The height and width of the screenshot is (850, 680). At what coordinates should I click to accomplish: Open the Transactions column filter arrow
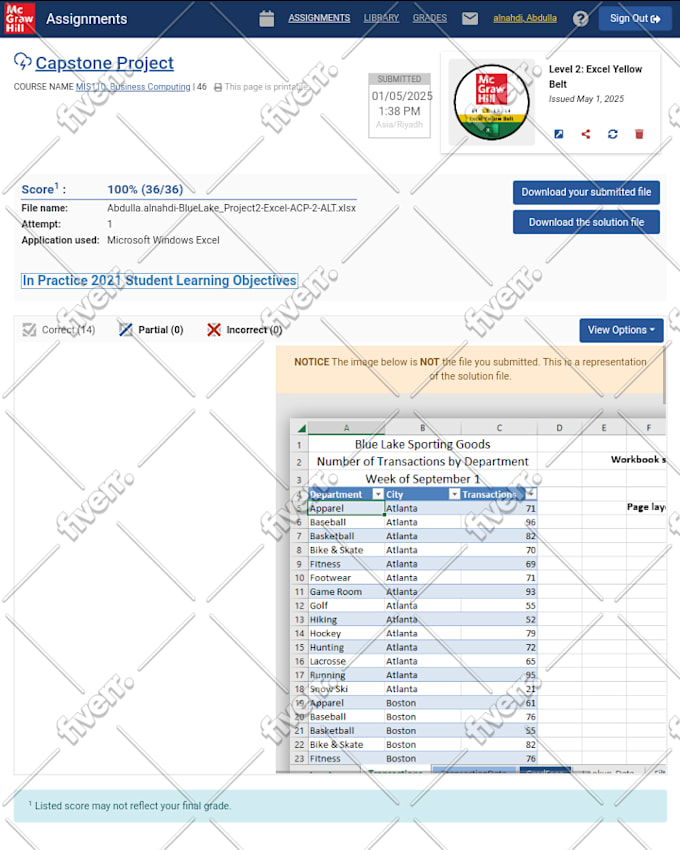point(530,493)
